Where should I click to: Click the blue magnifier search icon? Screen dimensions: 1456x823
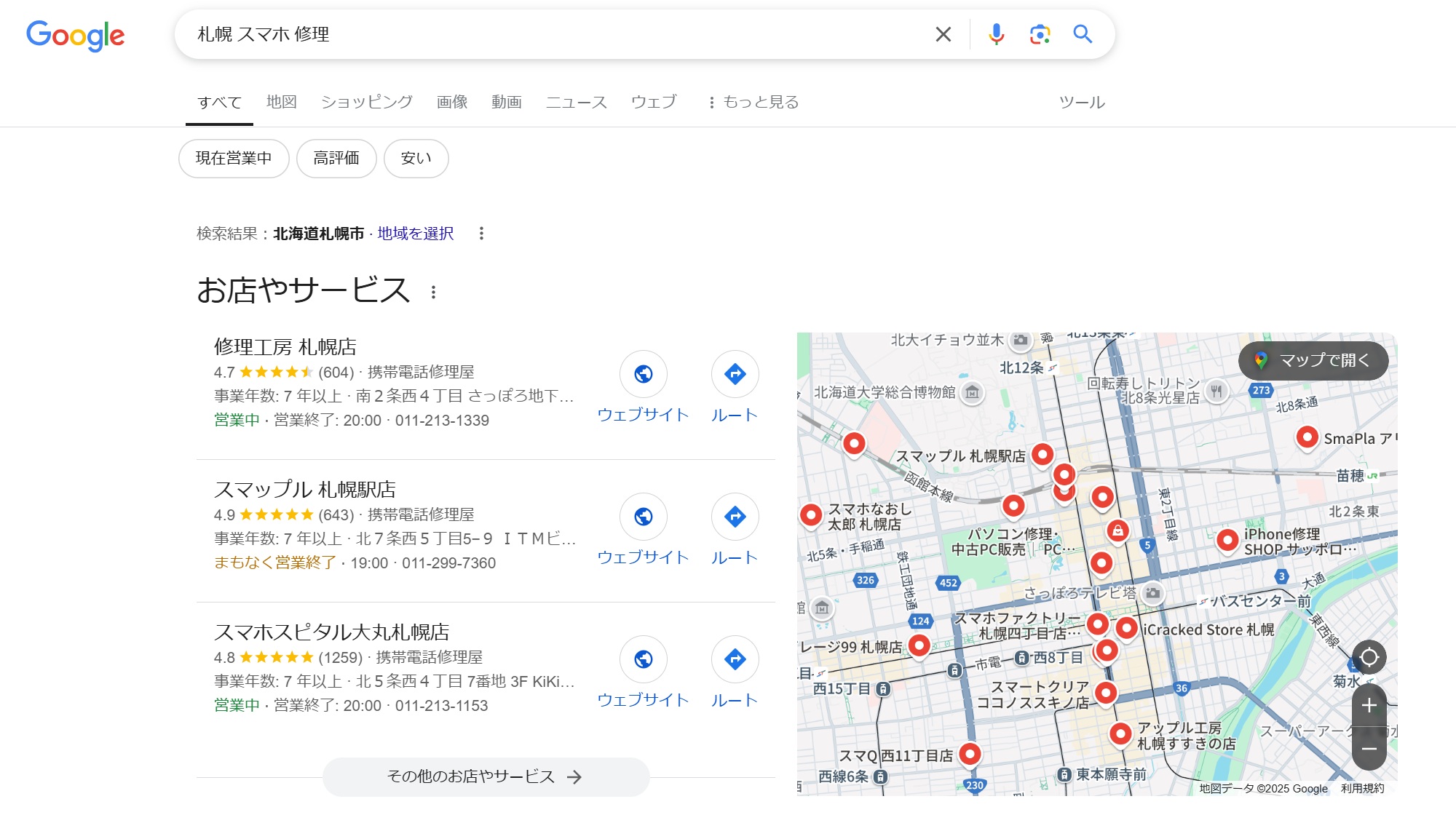pyautogui.click(x=1083, y=34)
